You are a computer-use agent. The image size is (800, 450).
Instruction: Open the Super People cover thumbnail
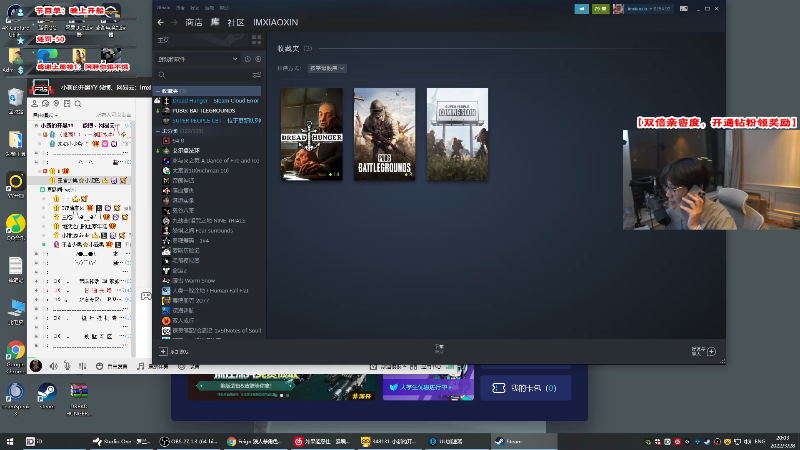458,134
